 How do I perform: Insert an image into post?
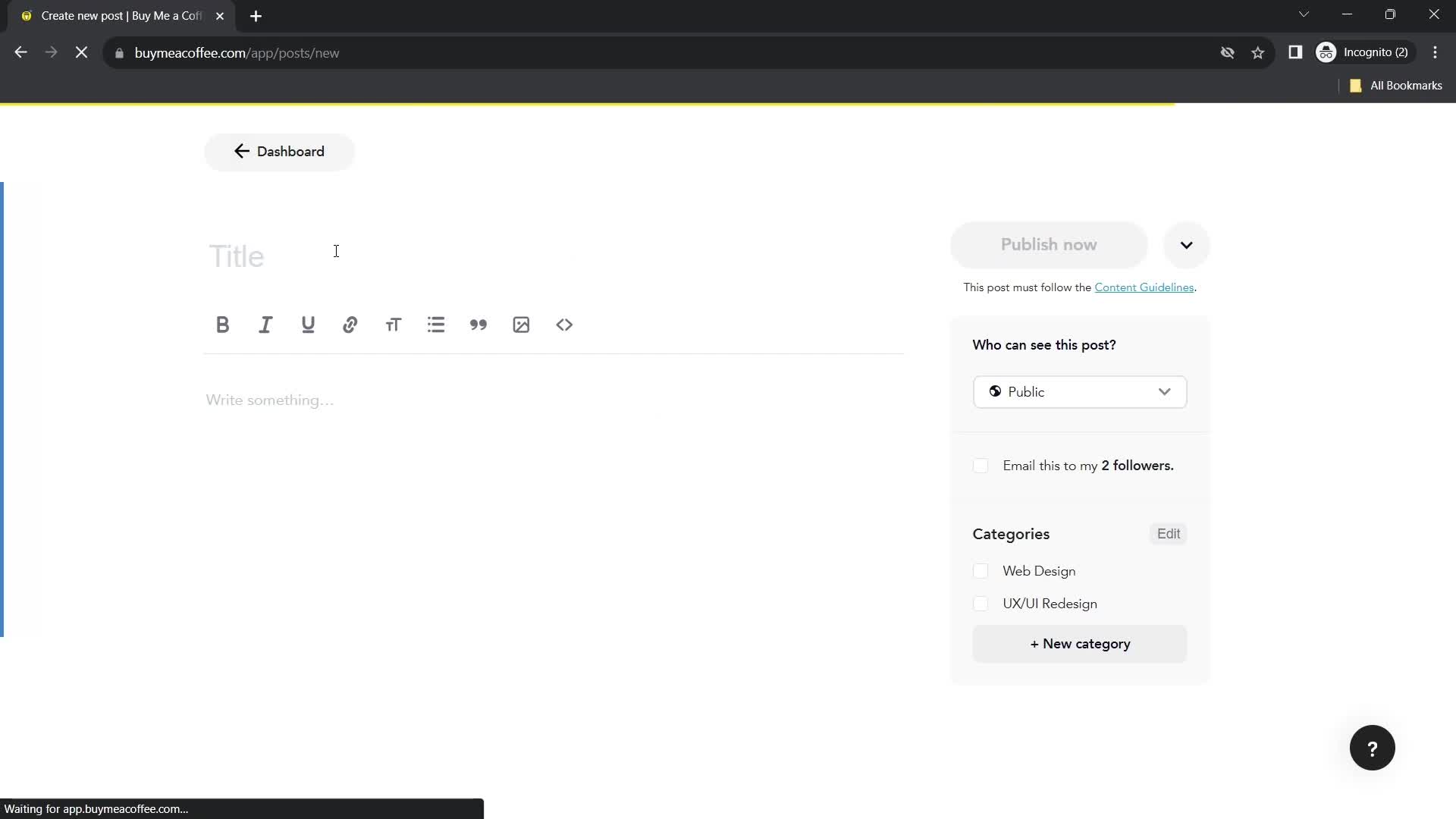tap(522, 324)
